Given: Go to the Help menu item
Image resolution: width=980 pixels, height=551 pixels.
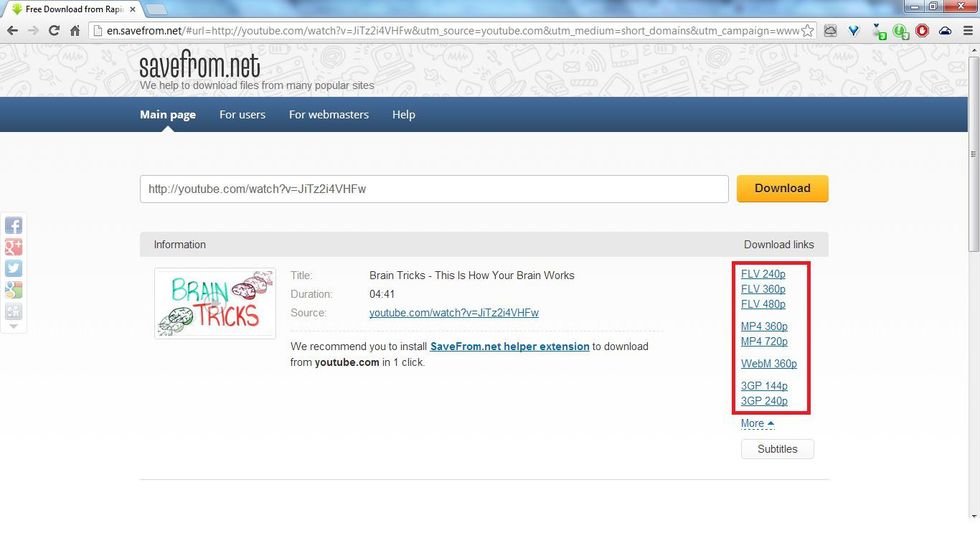Looking at the screenshot, I should point(403,115).
